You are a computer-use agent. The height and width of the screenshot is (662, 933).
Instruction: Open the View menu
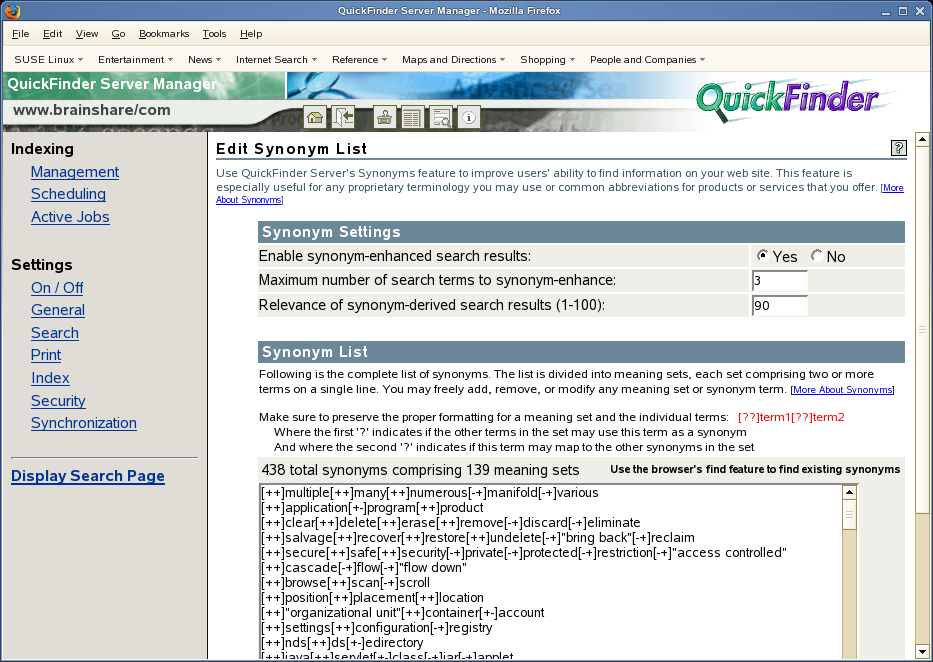(x=87, y=34)
